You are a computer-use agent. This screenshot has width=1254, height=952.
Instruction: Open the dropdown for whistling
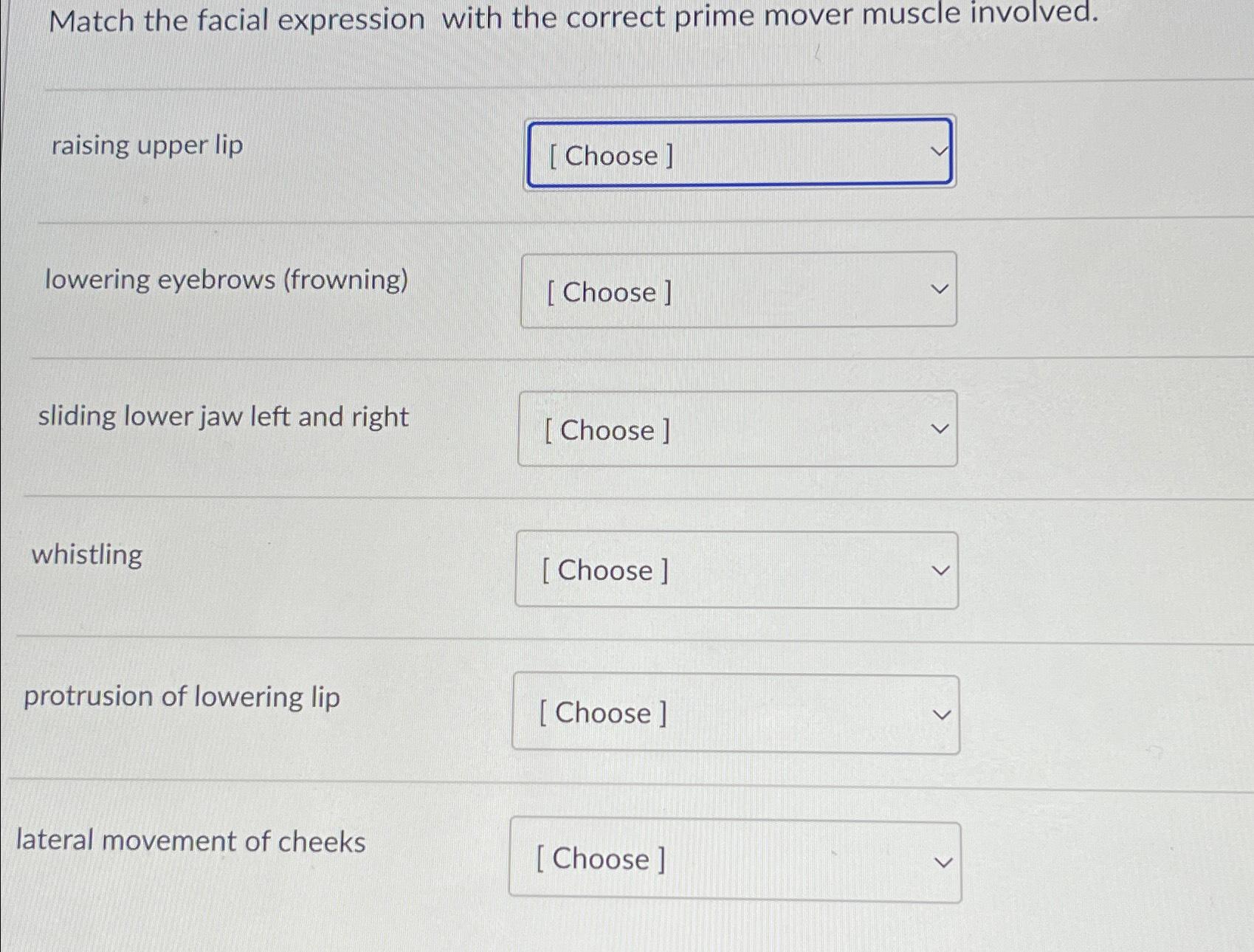coord(736,569)
